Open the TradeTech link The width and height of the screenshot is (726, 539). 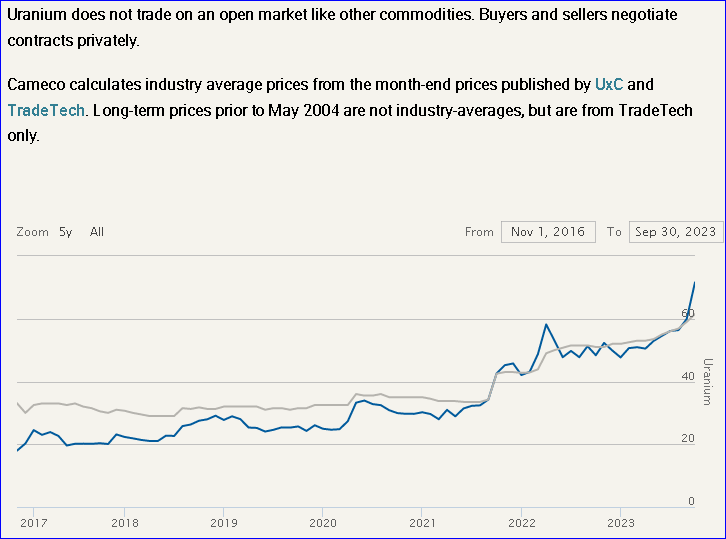[44, 110]
